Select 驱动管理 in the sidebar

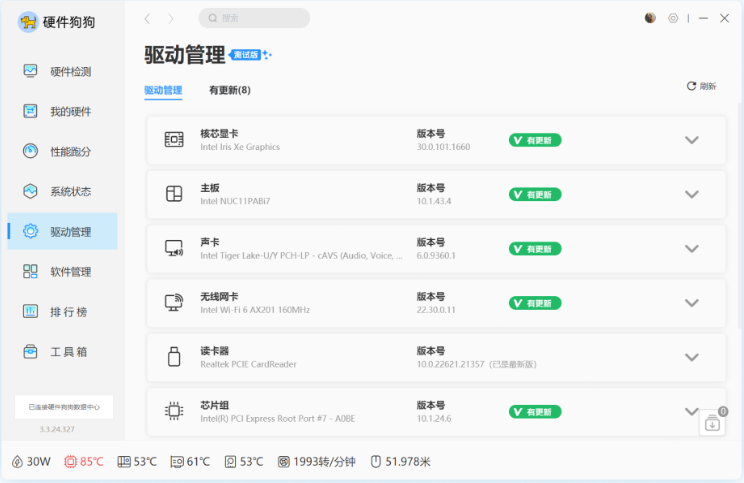pos(62,232)
